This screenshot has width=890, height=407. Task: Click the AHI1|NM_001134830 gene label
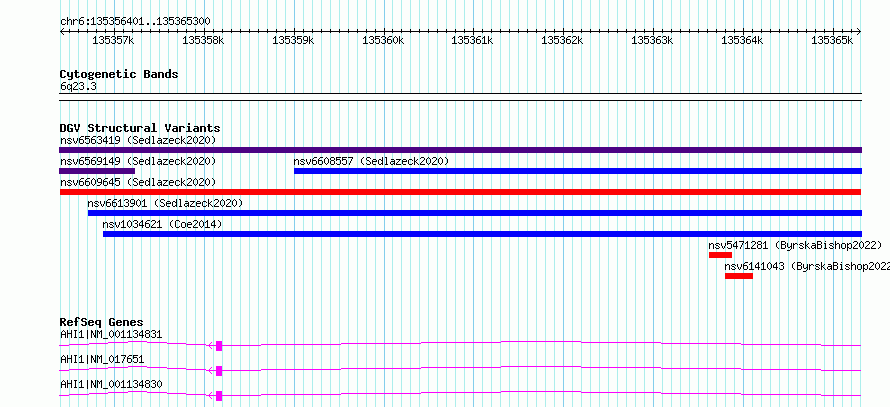point(111,384)
